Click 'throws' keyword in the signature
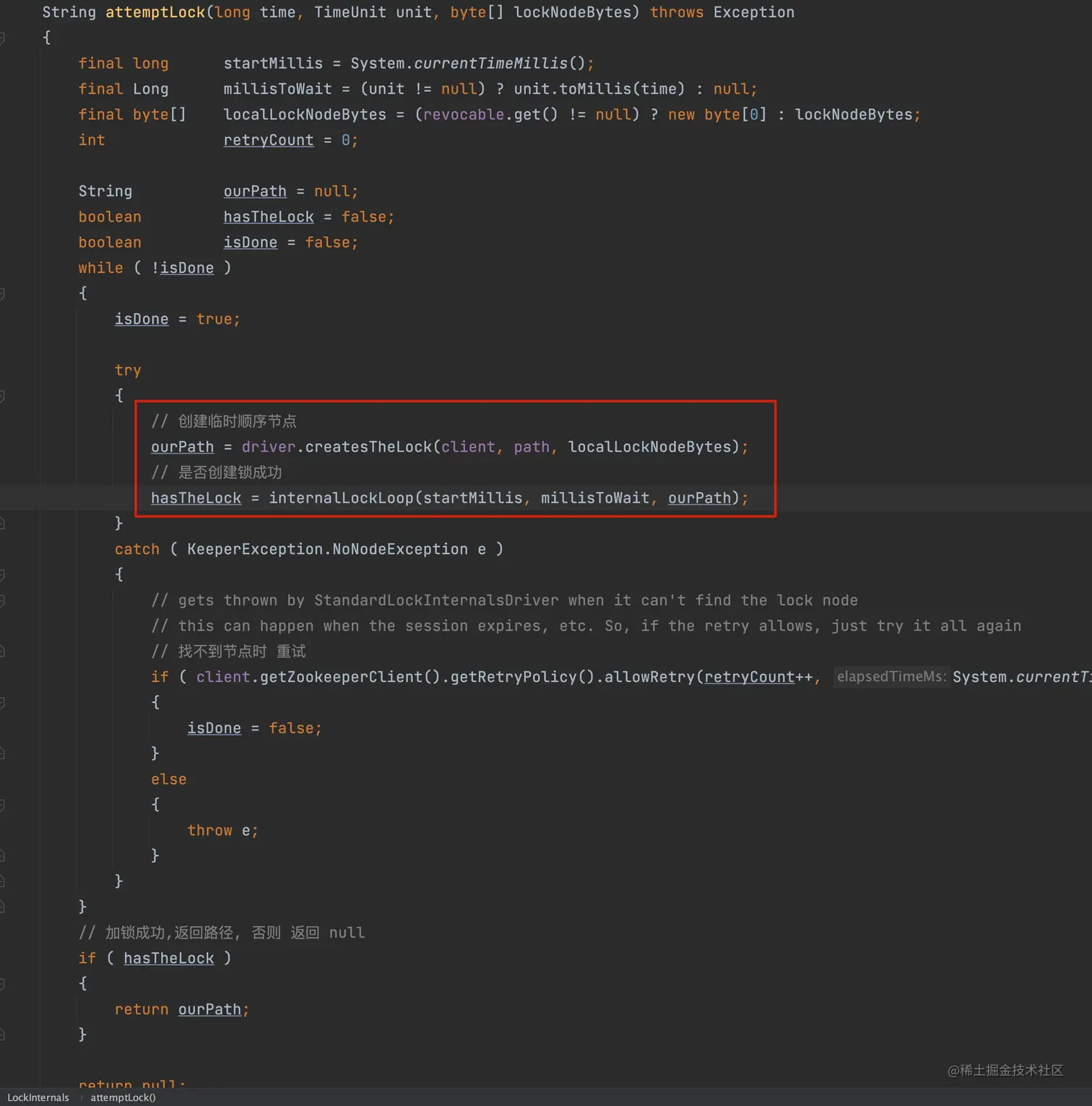The width and height of the screenshot is (1092, 1106). 677,12
